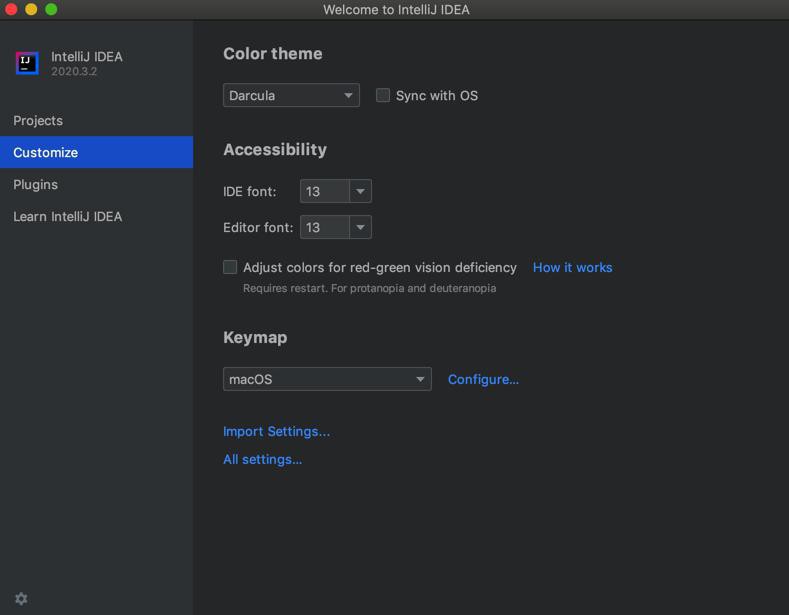Click inside the IDE font size field

click(325, 191)
